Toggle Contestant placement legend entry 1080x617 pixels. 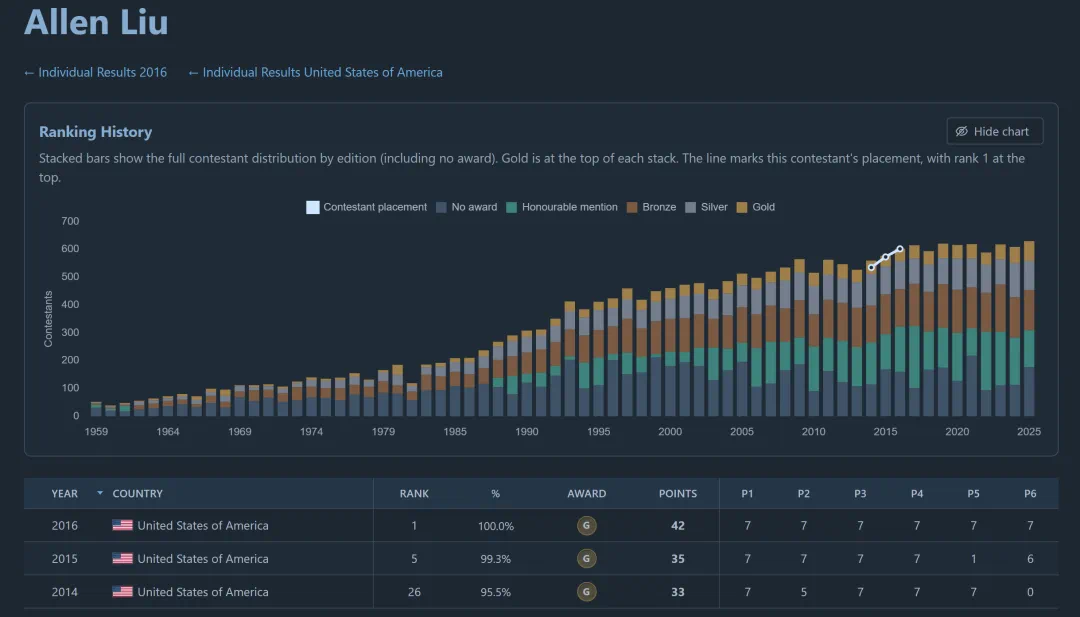[x=366, y=207]
